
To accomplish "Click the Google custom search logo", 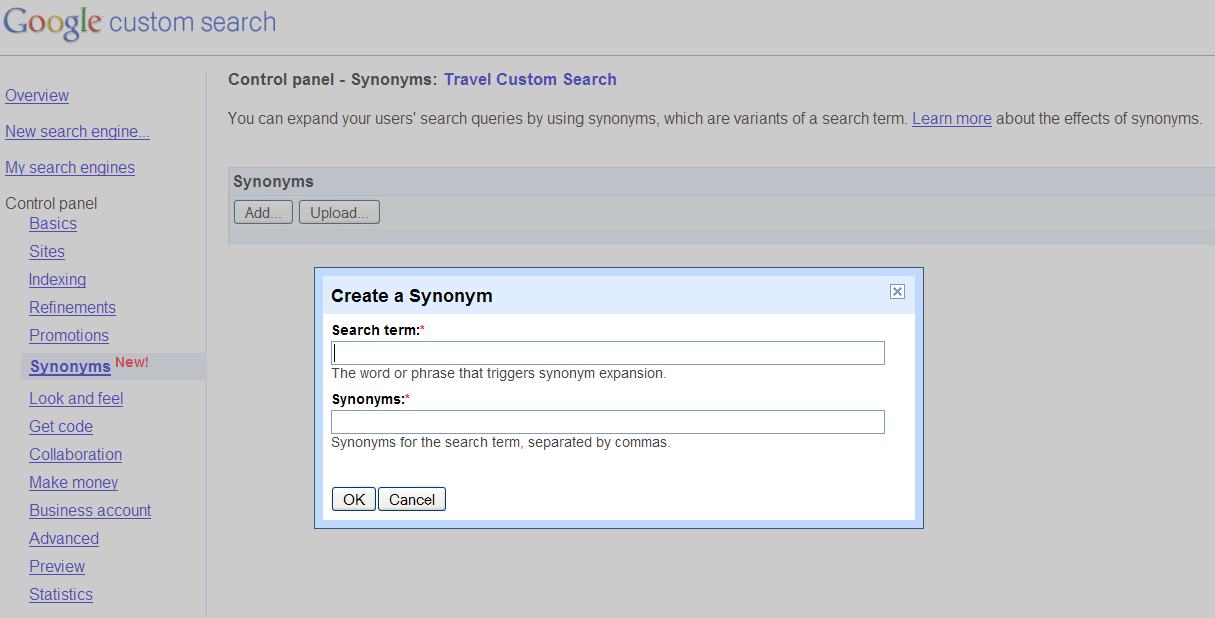I will tap(139, 22).
